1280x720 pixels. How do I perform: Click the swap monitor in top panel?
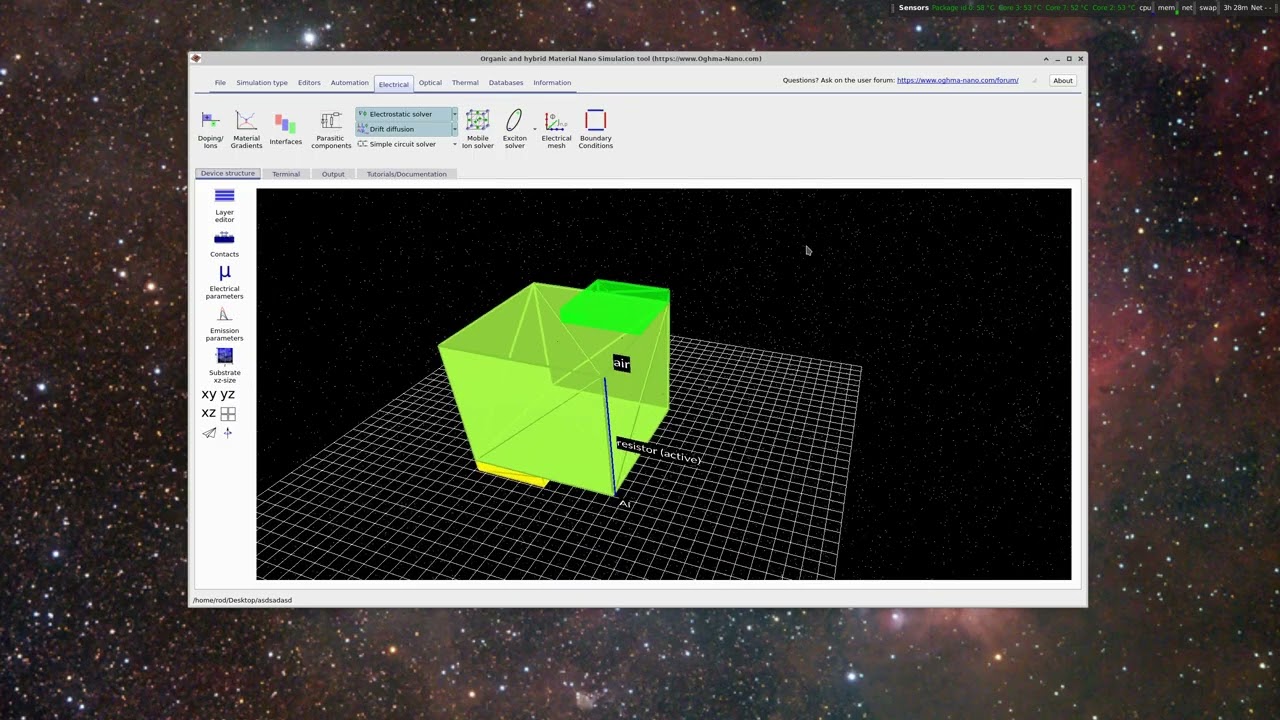tap(1208, 7)
